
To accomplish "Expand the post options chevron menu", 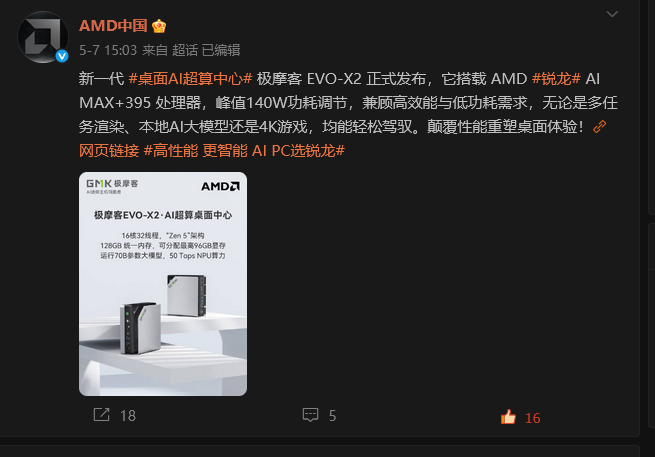I will pyautogui.click(x=612, y=14).
